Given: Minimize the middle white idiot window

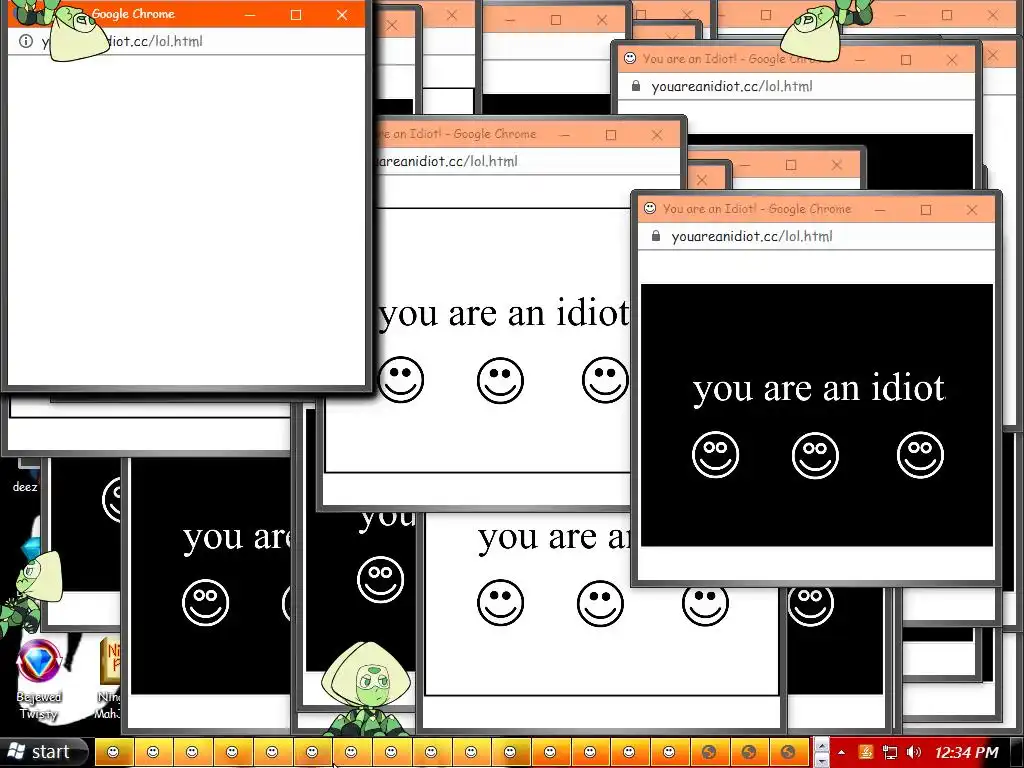Looking at the screenshot, I should [x=565, y=135].
